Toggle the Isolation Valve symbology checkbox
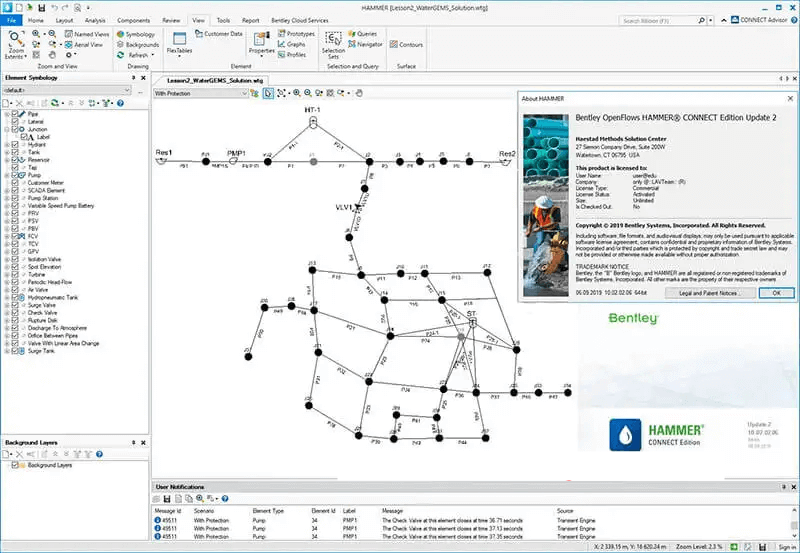Image resolution: width=800 pixels, height=553 pixels. (x=15, y=259)
